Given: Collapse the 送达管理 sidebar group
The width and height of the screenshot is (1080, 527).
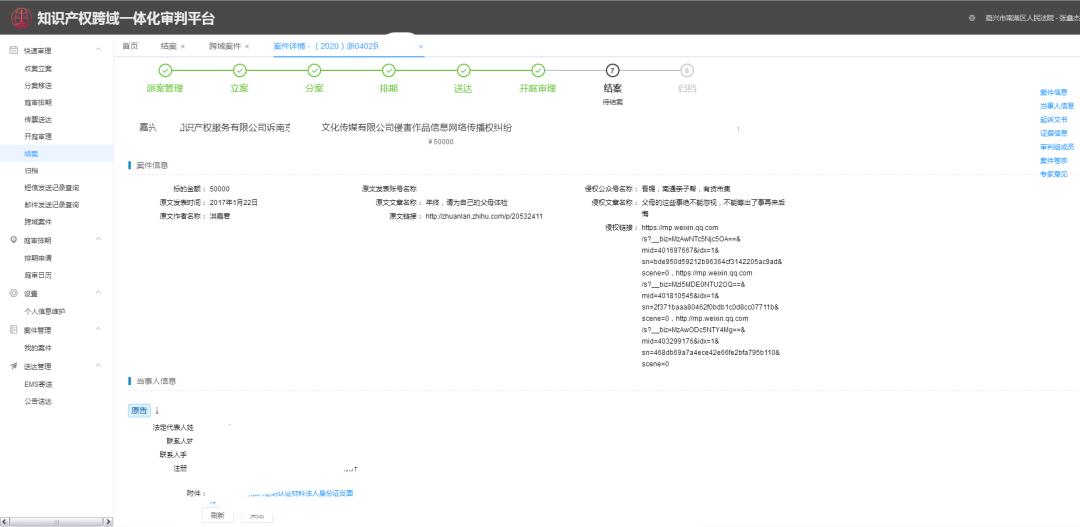Looking at the screenshot, I should 98,366.
